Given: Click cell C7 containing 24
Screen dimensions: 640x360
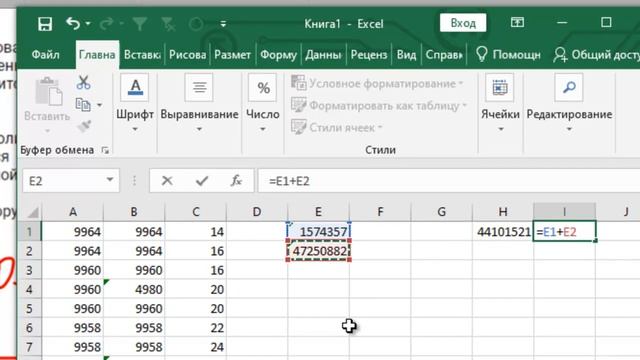Looking at the screenshot, I should [x=196, y=347].
